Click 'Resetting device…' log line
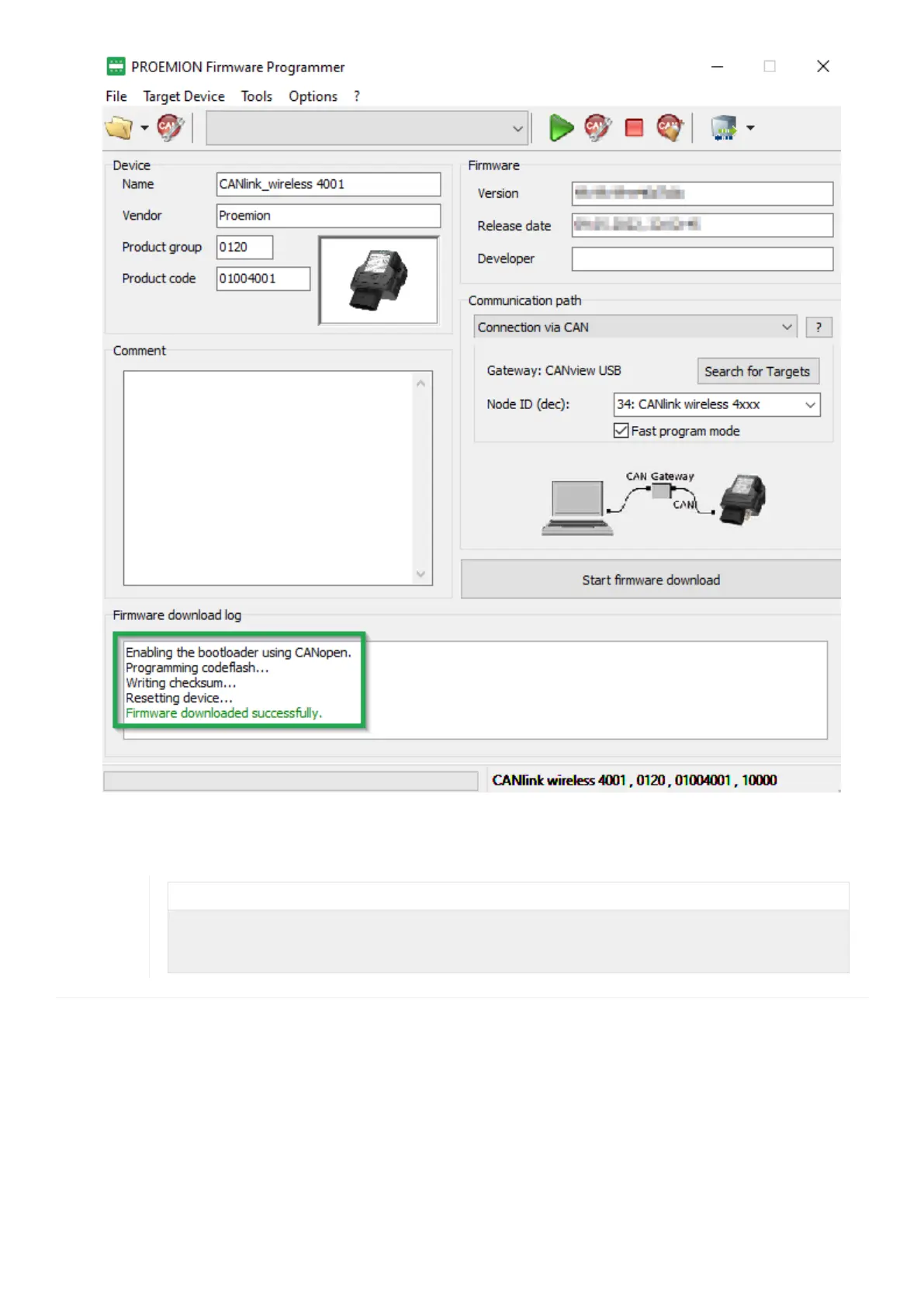The width and height of the screenshot is (924, 1307). click(179, 698)
